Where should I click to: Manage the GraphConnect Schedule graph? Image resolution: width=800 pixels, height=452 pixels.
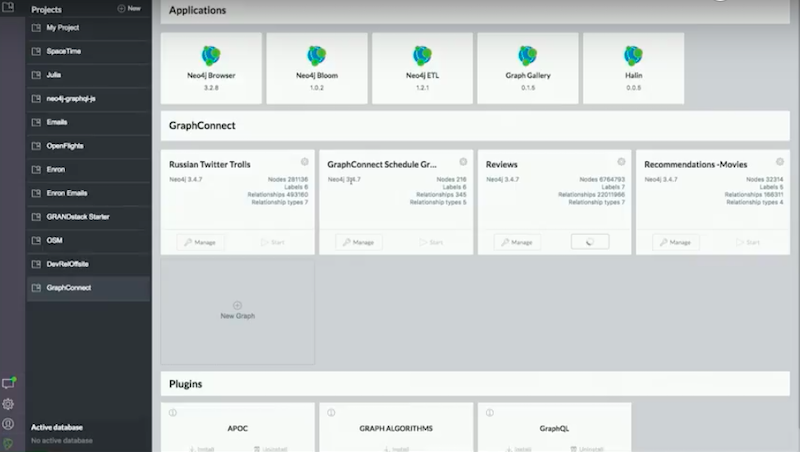click(x=359, y=242)
